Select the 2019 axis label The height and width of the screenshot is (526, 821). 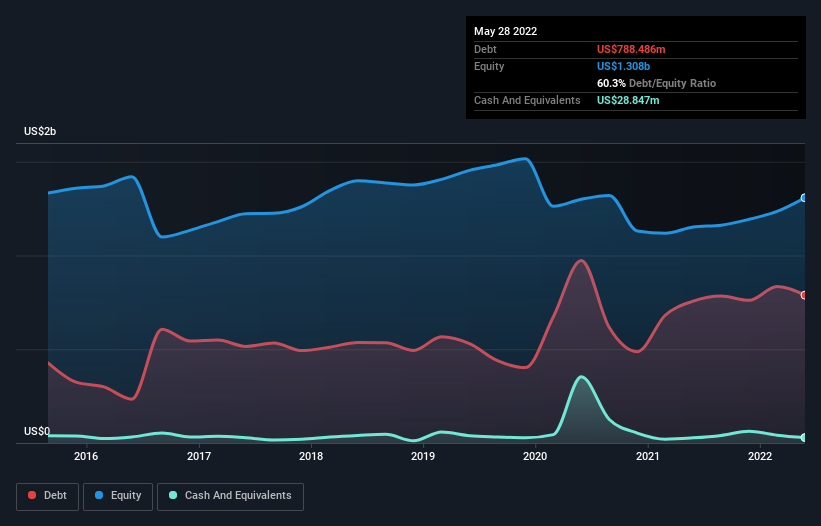click(423, 456)
